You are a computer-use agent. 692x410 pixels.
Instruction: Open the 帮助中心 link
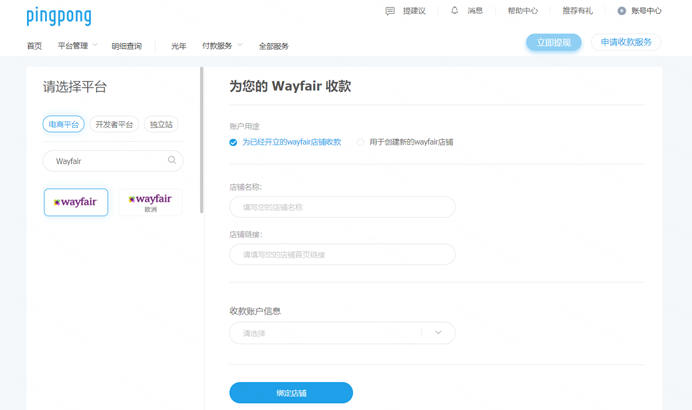(523, 11)
